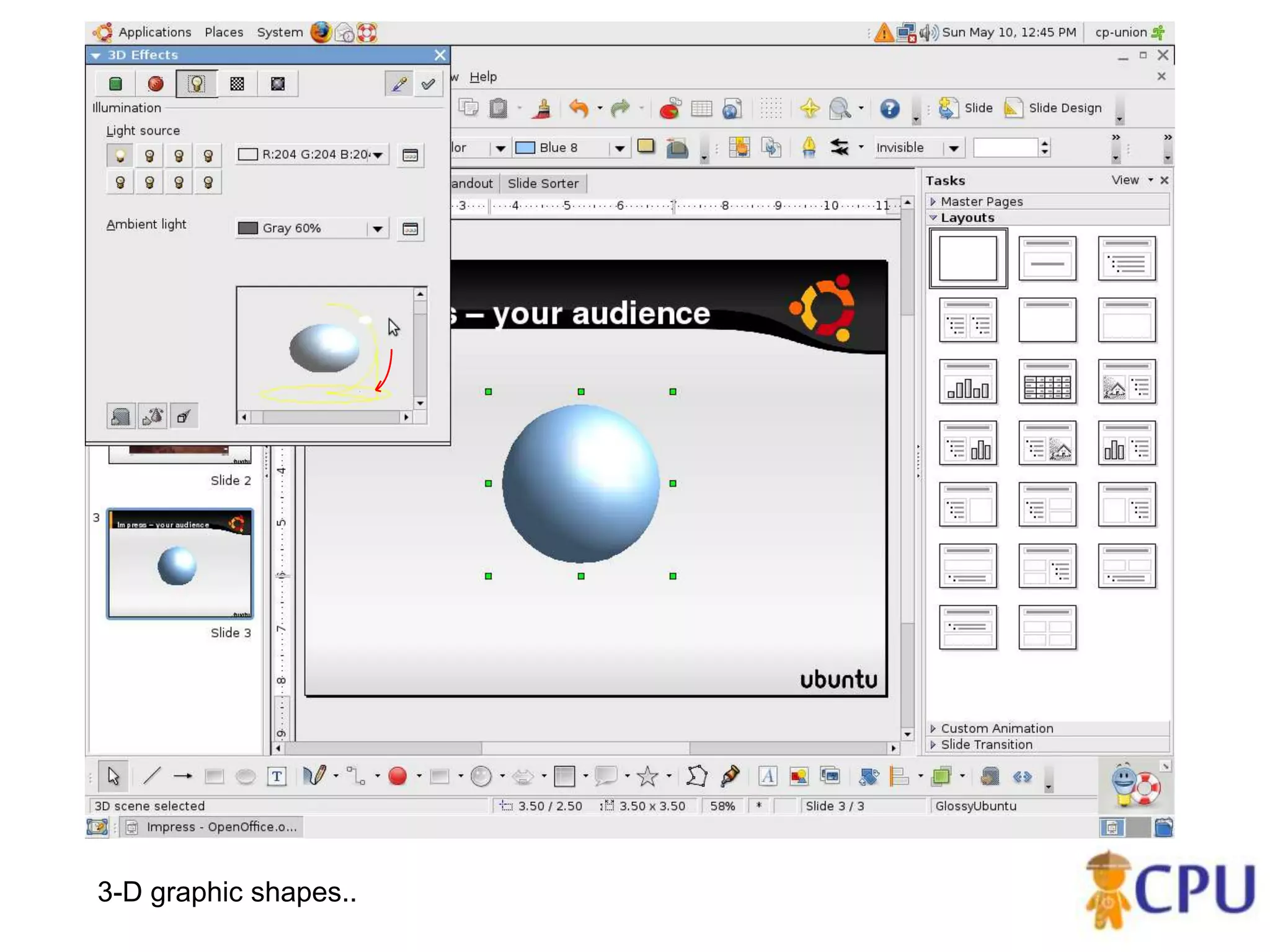Select the Illumination tab icon in 3D Effects
This screenshot has height=952, width=1270.
point(196,84)
